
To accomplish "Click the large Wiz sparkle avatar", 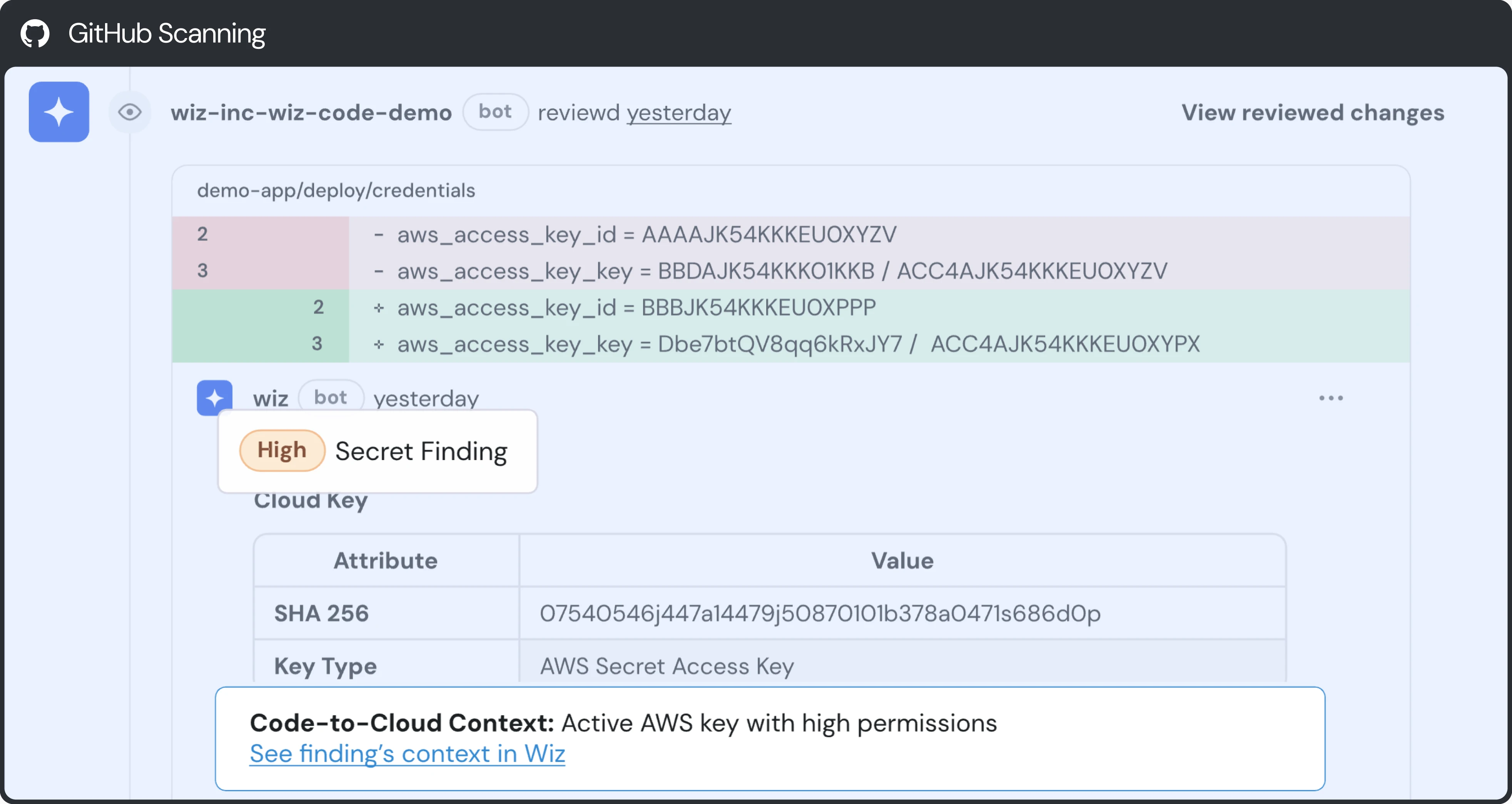I will pyautogui.click(x=59, y=112).
